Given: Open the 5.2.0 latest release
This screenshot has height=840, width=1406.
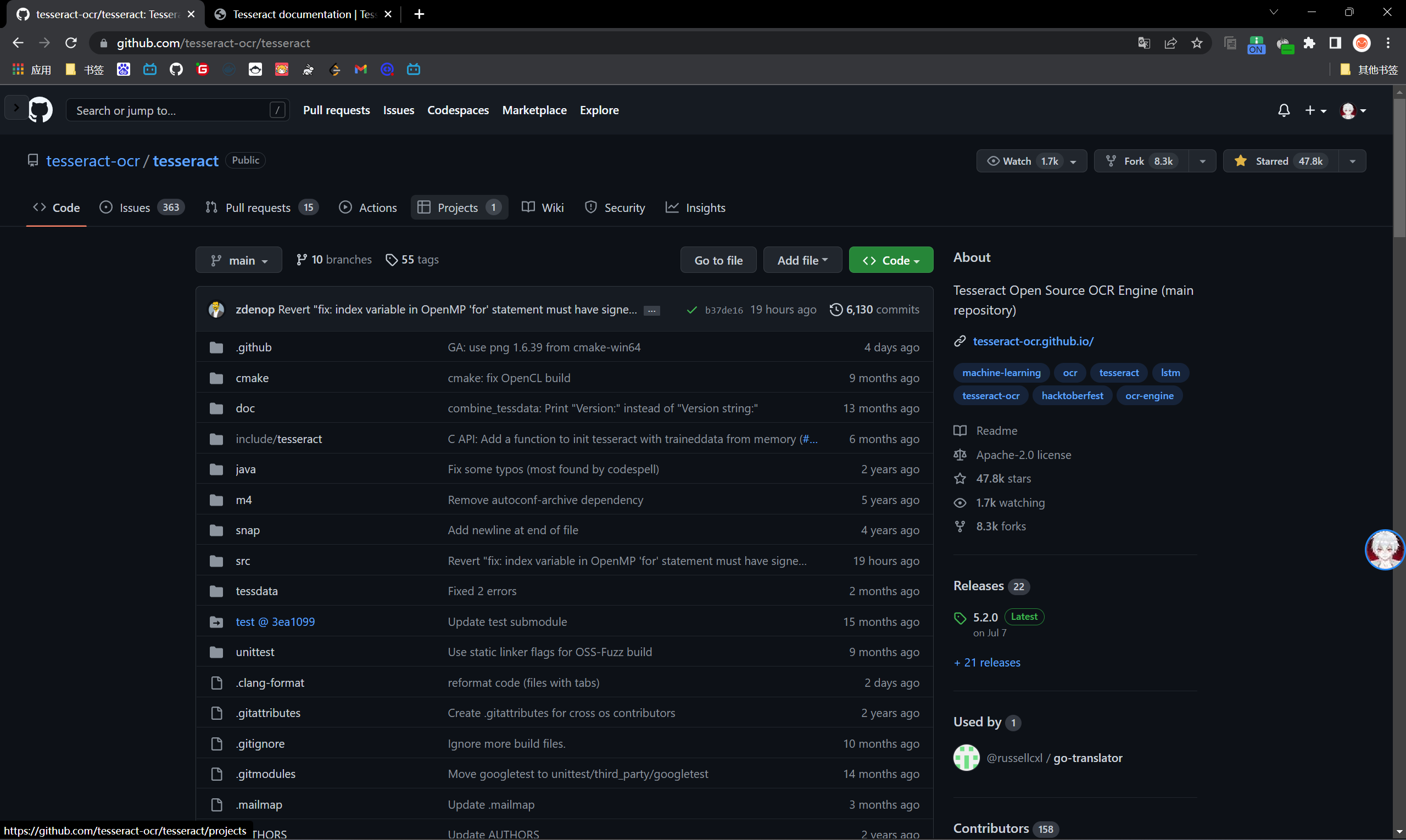Looking at the screenshot, I should click(x=985, y=618).
